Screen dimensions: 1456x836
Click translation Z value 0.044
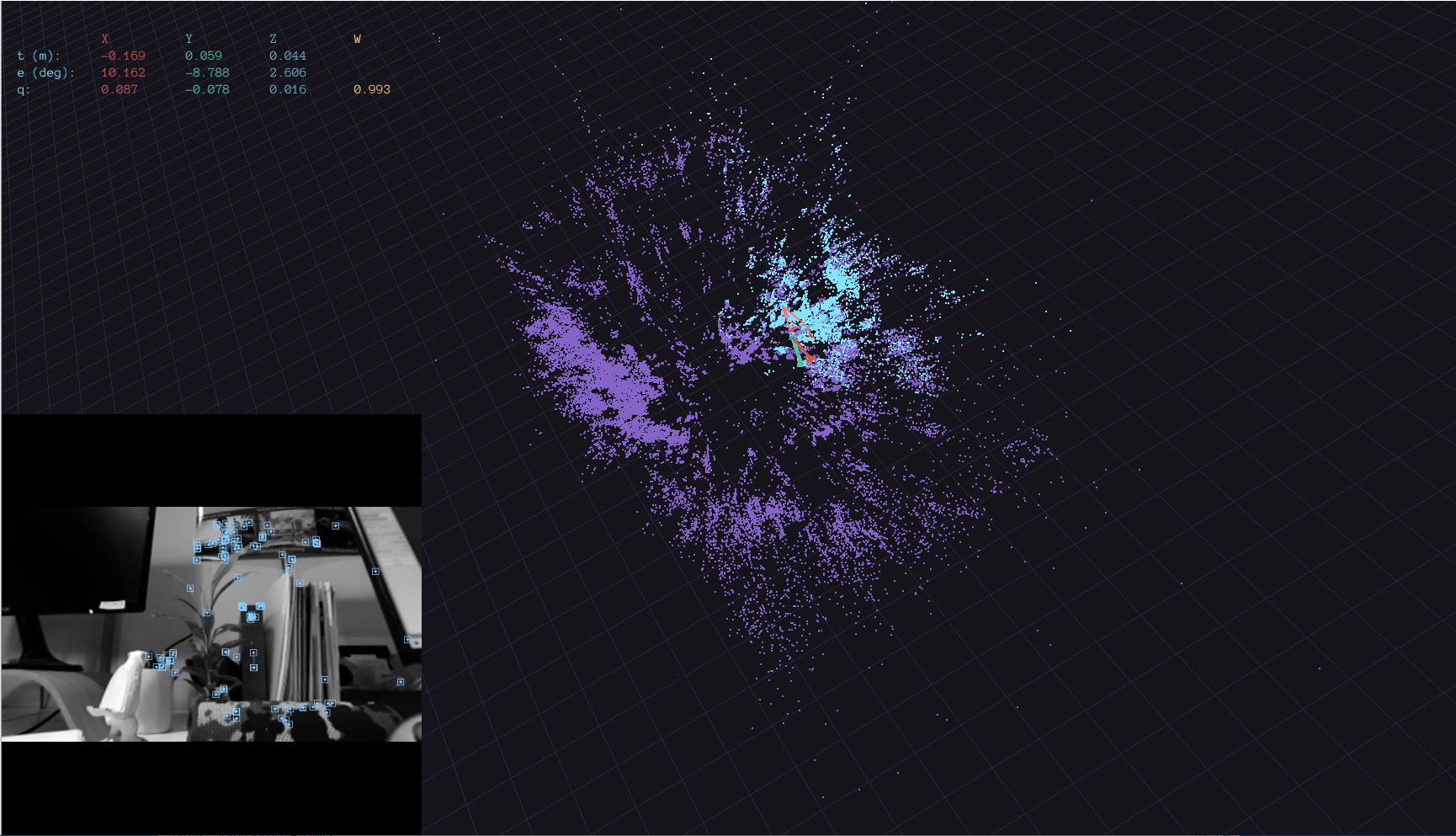tap(288, 56)
